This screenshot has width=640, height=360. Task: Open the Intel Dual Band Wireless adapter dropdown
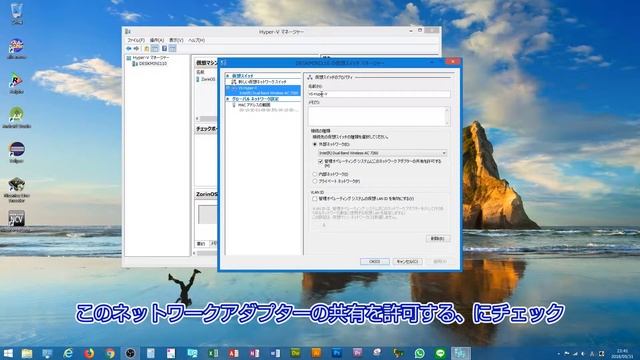[x=382, y=153]
